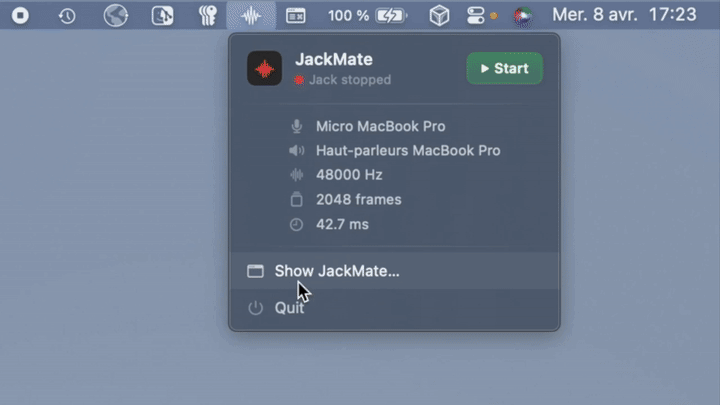Click speaker icon beside Haut-parleurs MacBook Pro
This screenshot has height=405, width=720.
click(x=297, y=151)
